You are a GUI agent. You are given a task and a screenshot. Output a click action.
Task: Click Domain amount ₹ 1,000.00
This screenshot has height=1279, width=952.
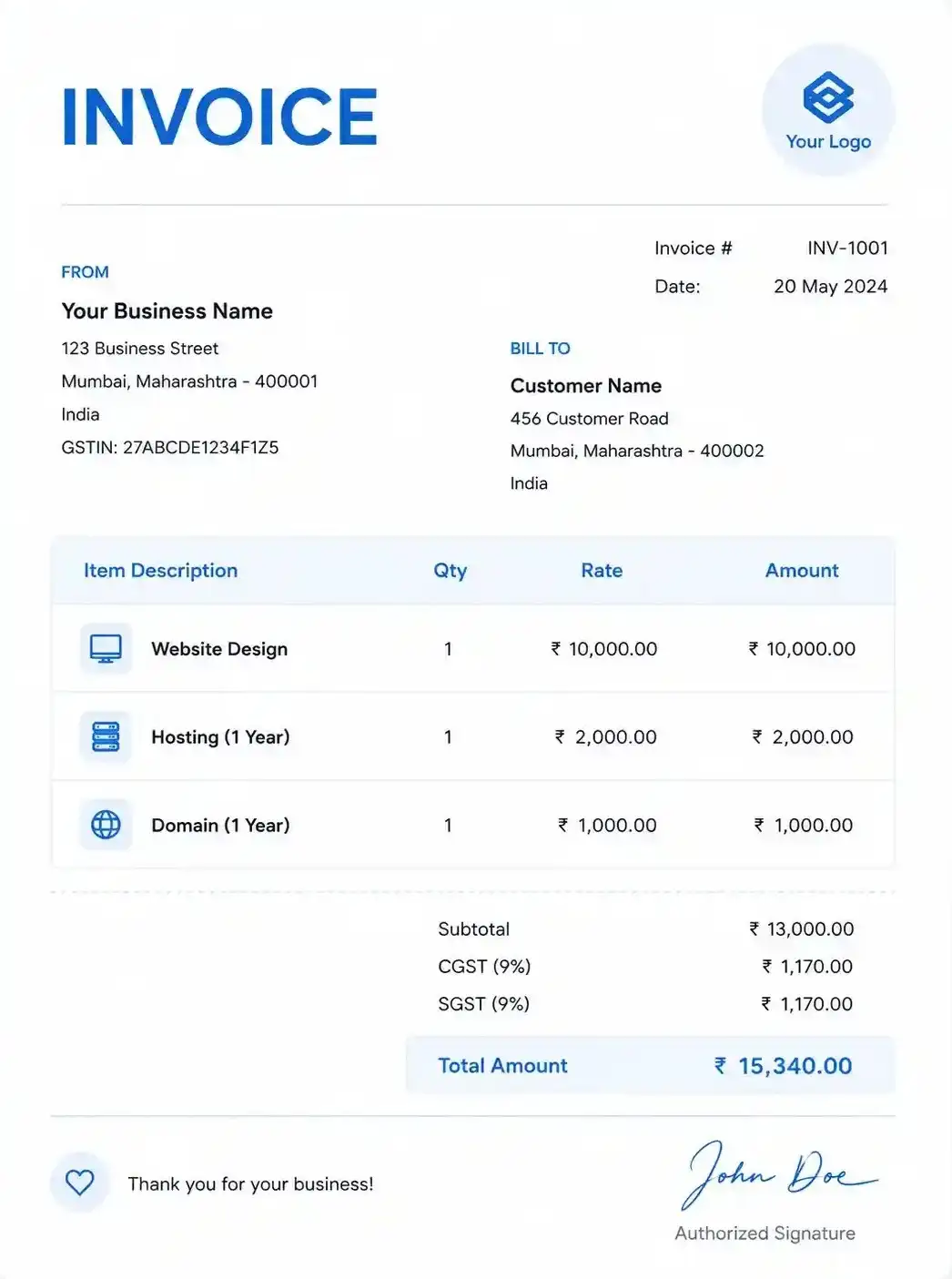[804, 826]
